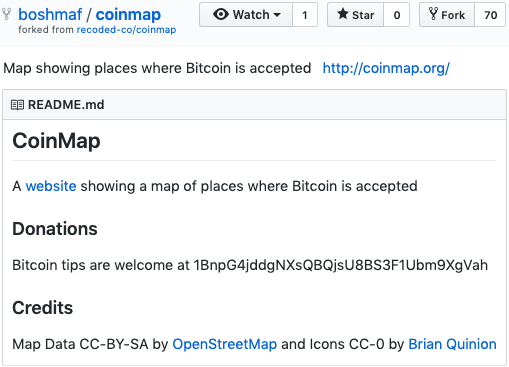Click the book icon beside README.md

click(17, 105)
